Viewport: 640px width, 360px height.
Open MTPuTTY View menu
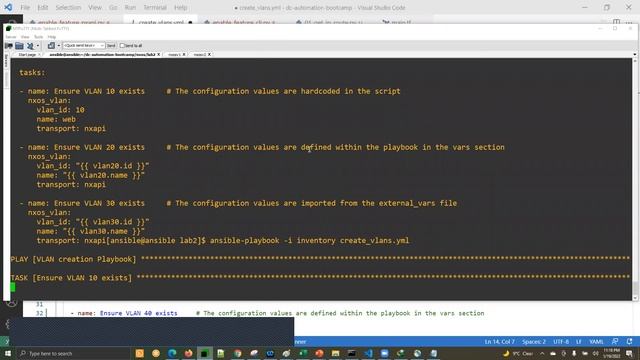tap(25, 37)
